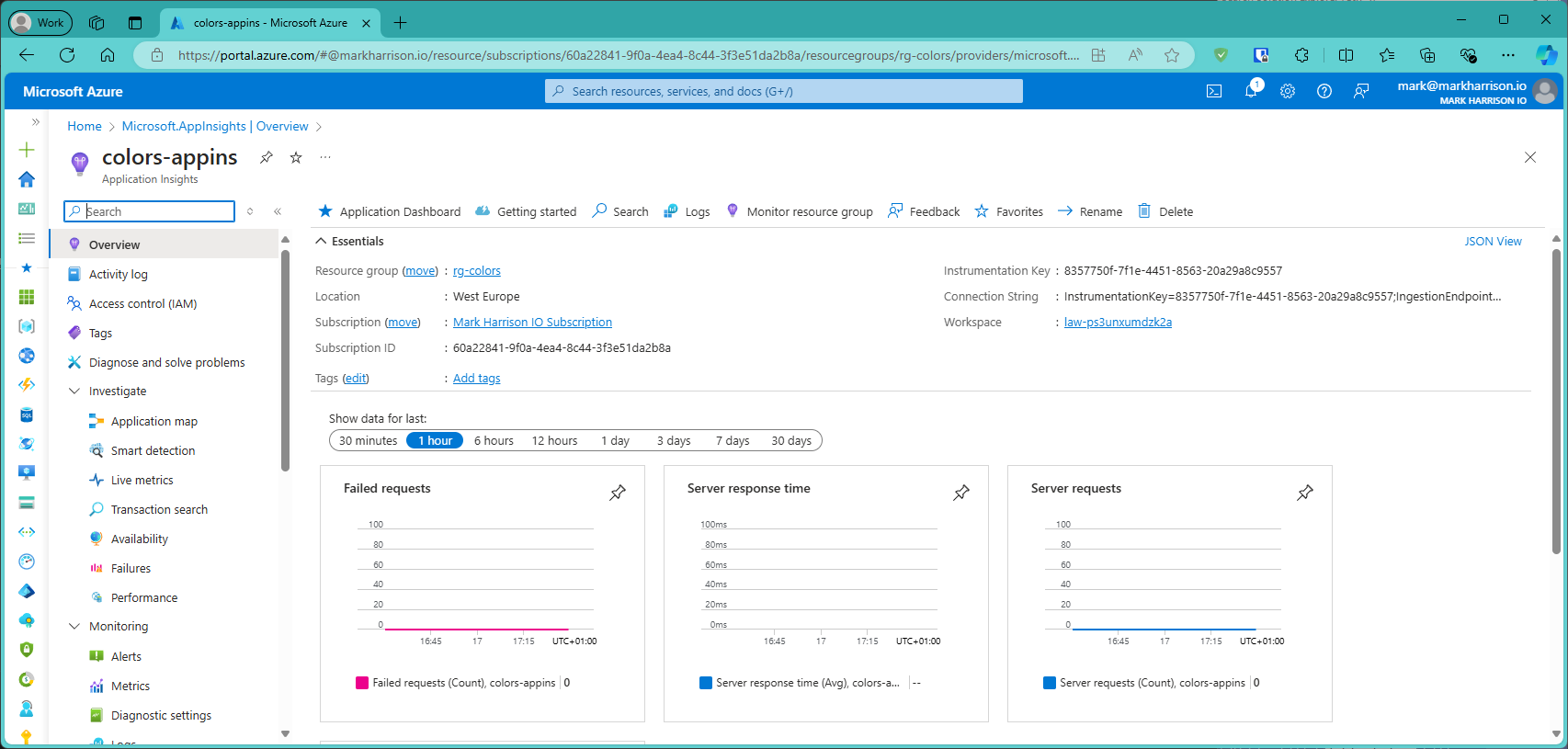This screenshot has width=1568, height=749.
Task: Pin the Server requests chart
Action: [x=1305, y=493]
